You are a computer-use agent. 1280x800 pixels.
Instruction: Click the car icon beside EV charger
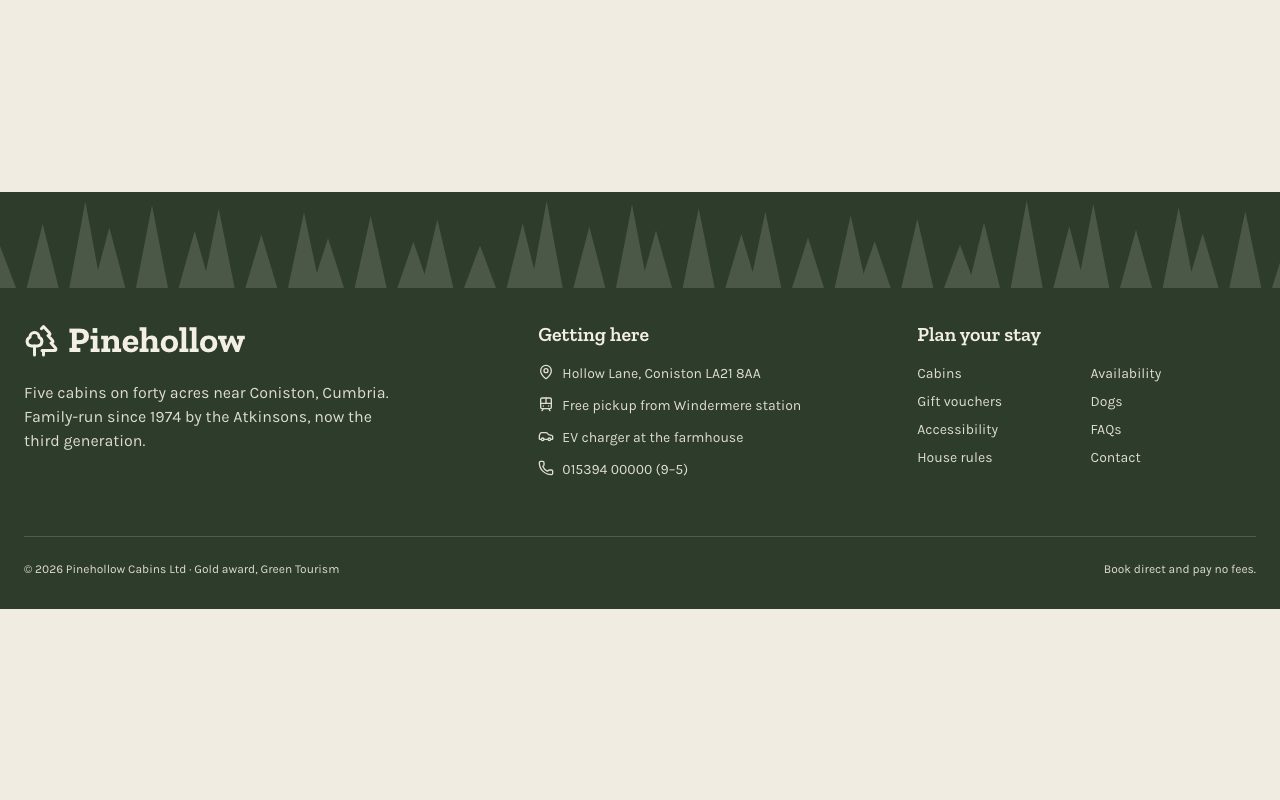pos(546,436)
